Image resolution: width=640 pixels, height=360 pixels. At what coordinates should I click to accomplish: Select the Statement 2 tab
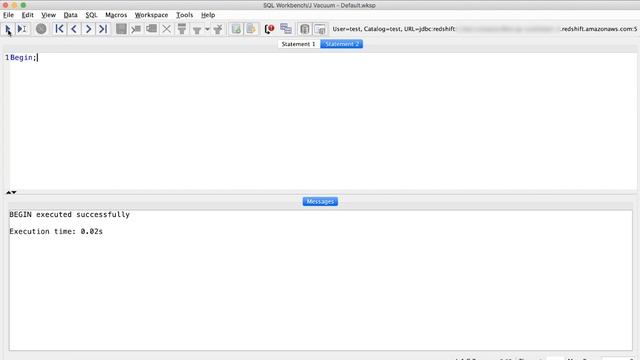point(342,44)
